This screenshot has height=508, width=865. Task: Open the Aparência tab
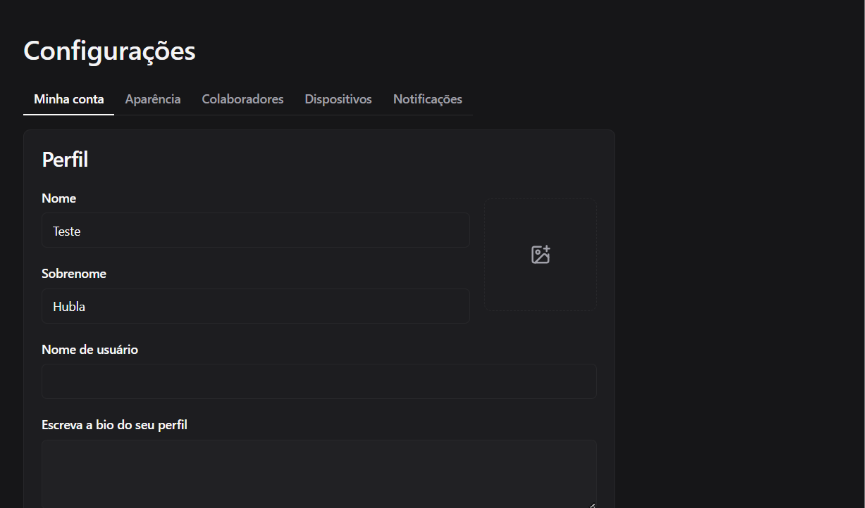[x=153, y=99]
